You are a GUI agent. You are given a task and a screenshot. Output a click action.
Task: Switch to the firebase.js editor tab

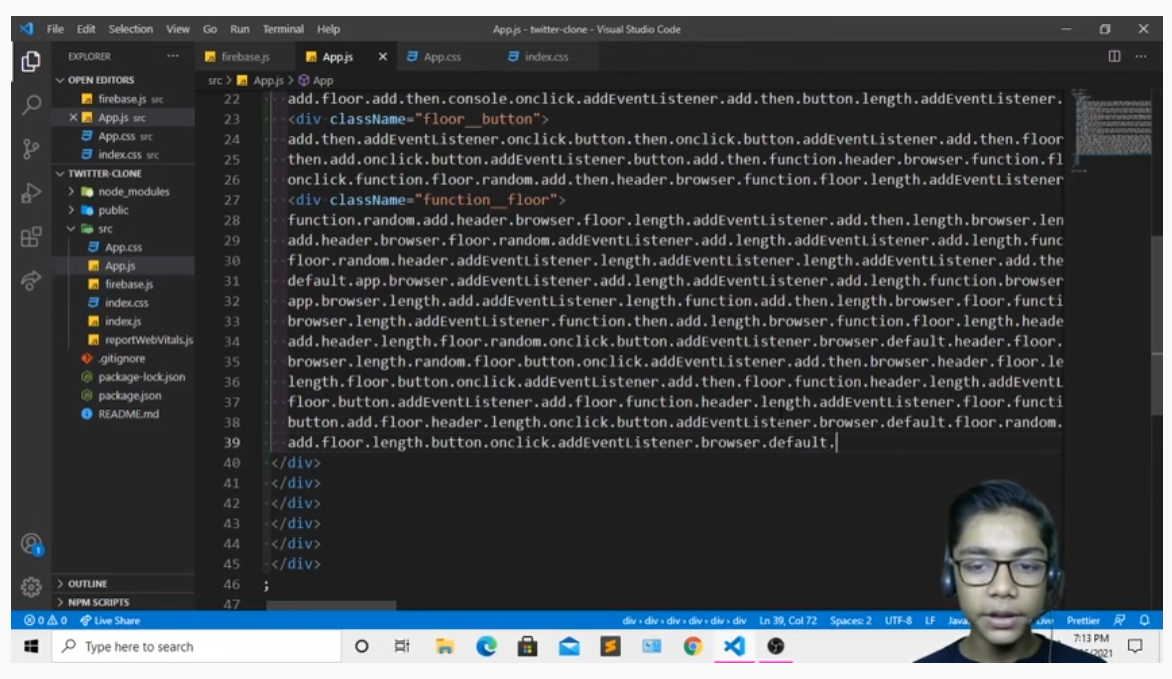245,56
